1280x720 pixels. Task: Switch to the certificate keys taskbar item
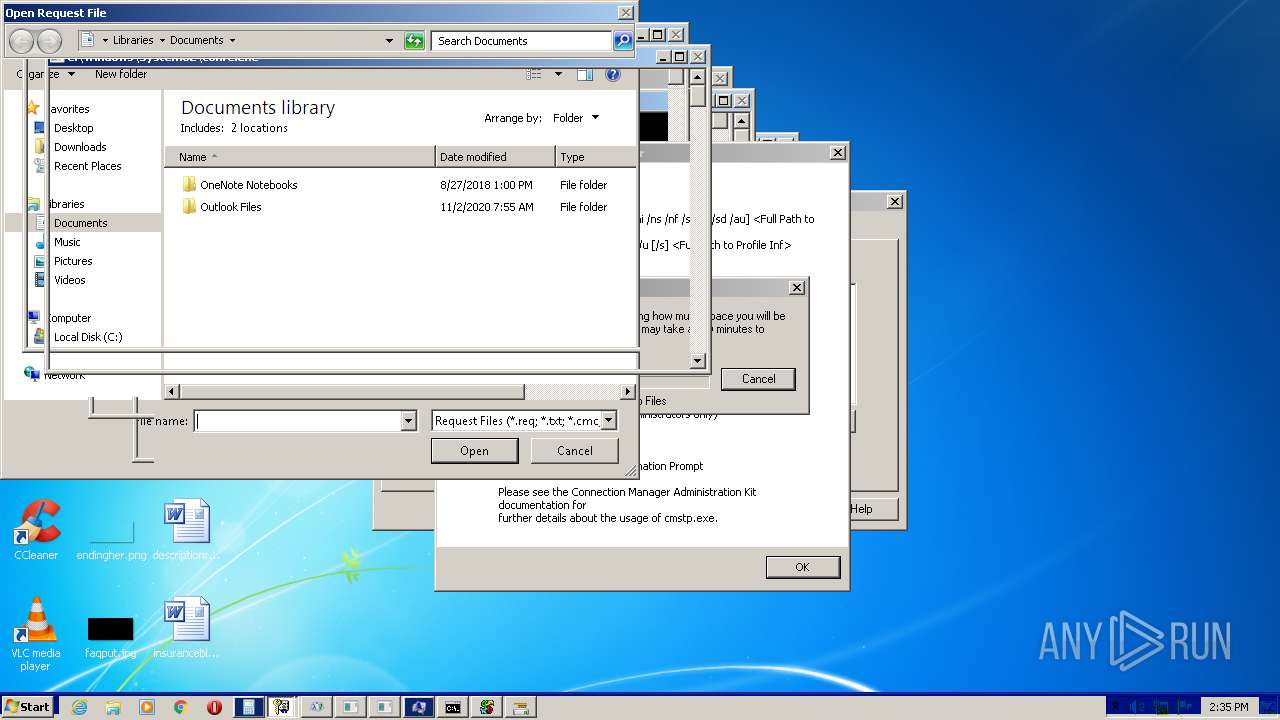[x=282, y=707]
